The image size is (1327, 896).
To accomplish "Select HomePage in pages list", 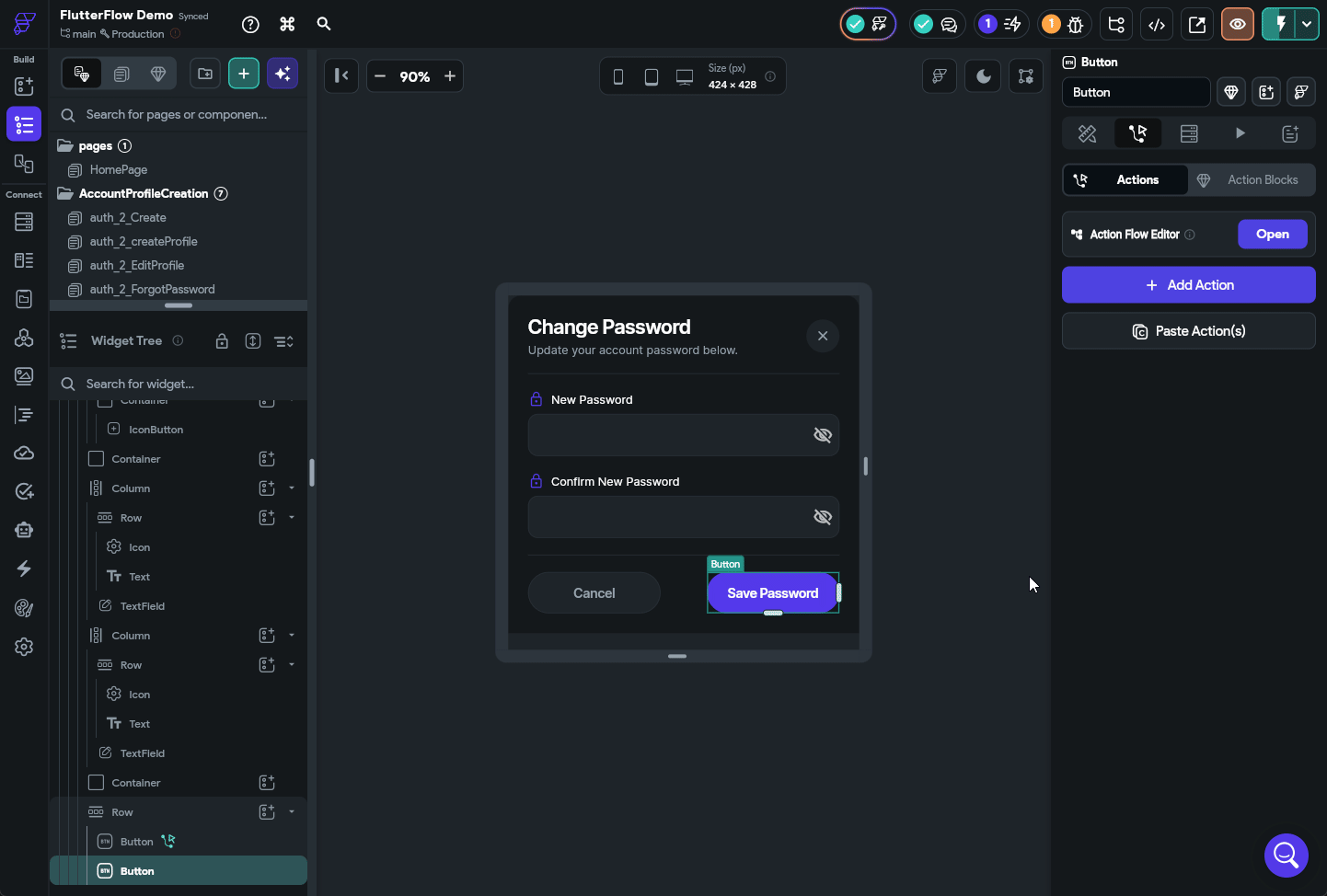I will 119,169.
